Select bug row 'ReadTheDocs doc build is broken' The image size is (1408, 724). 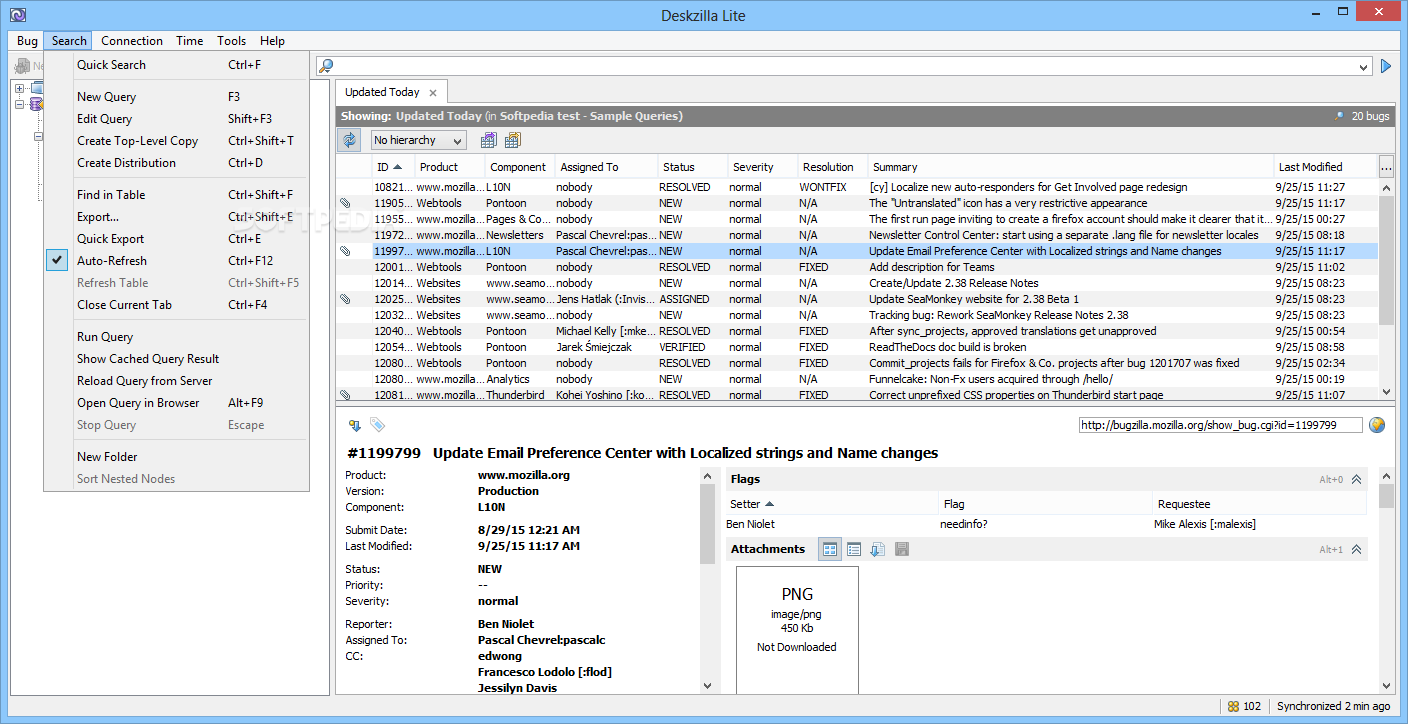click(x=857, y=347)
